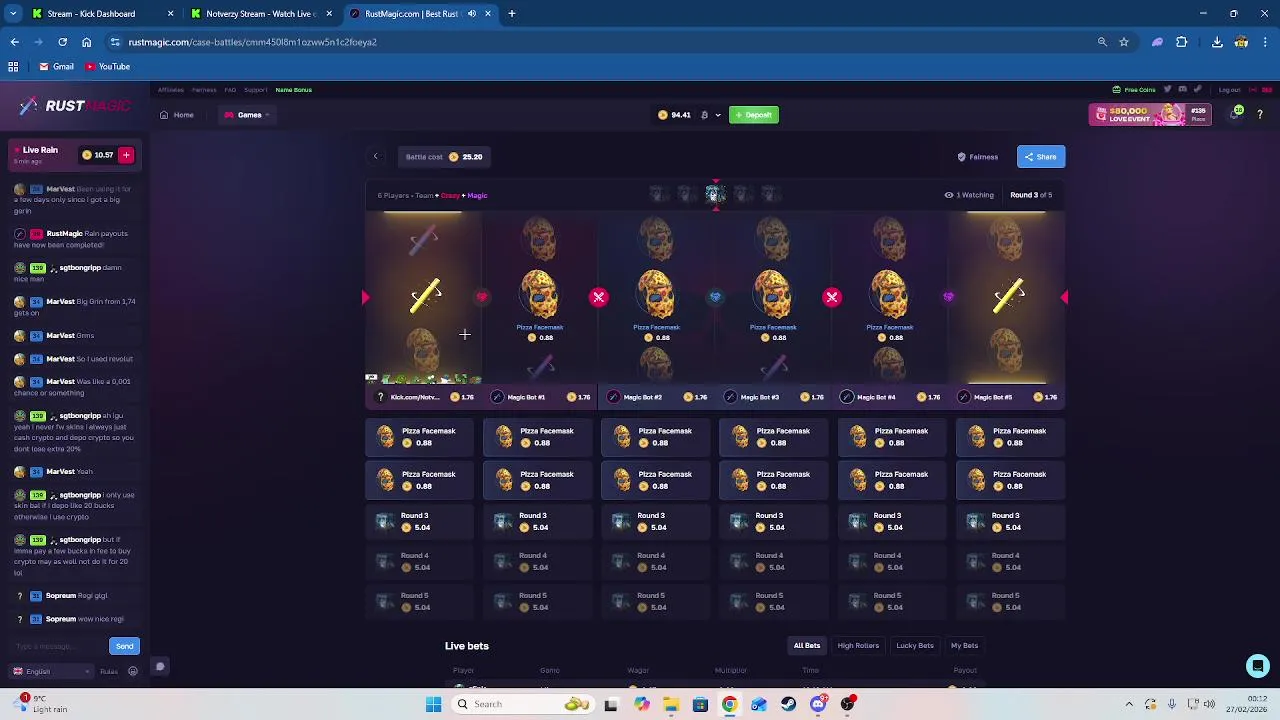This screenshot has width=1280, height=720.
Task: Open a new browser tab
Action: point(511,14)
